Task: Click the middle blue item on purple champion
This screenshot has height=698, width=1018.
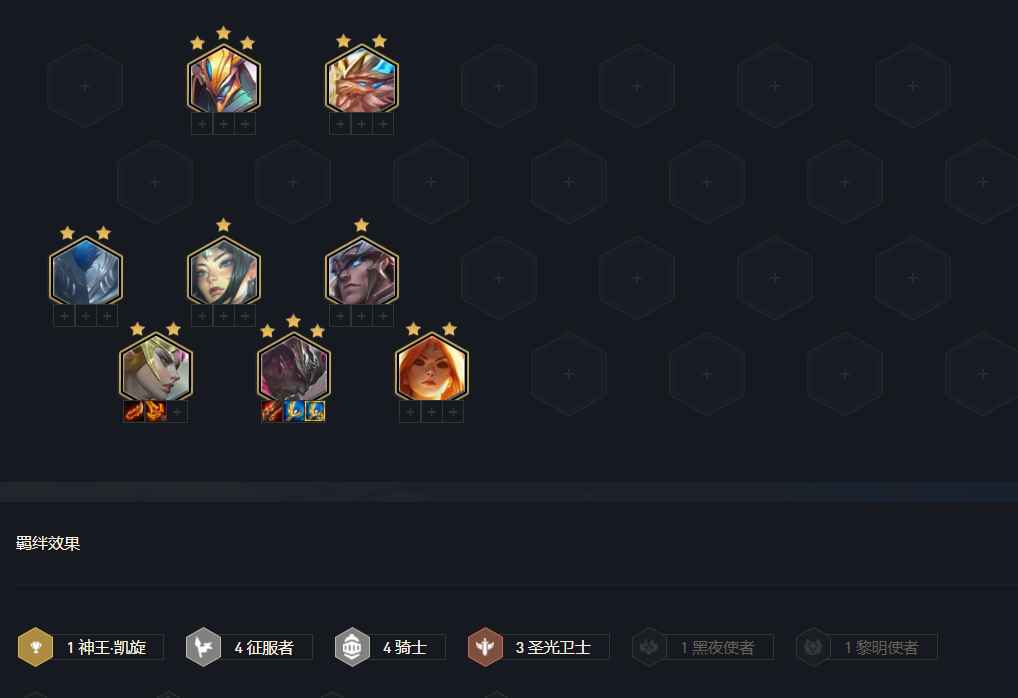Action: pos(293,411)
